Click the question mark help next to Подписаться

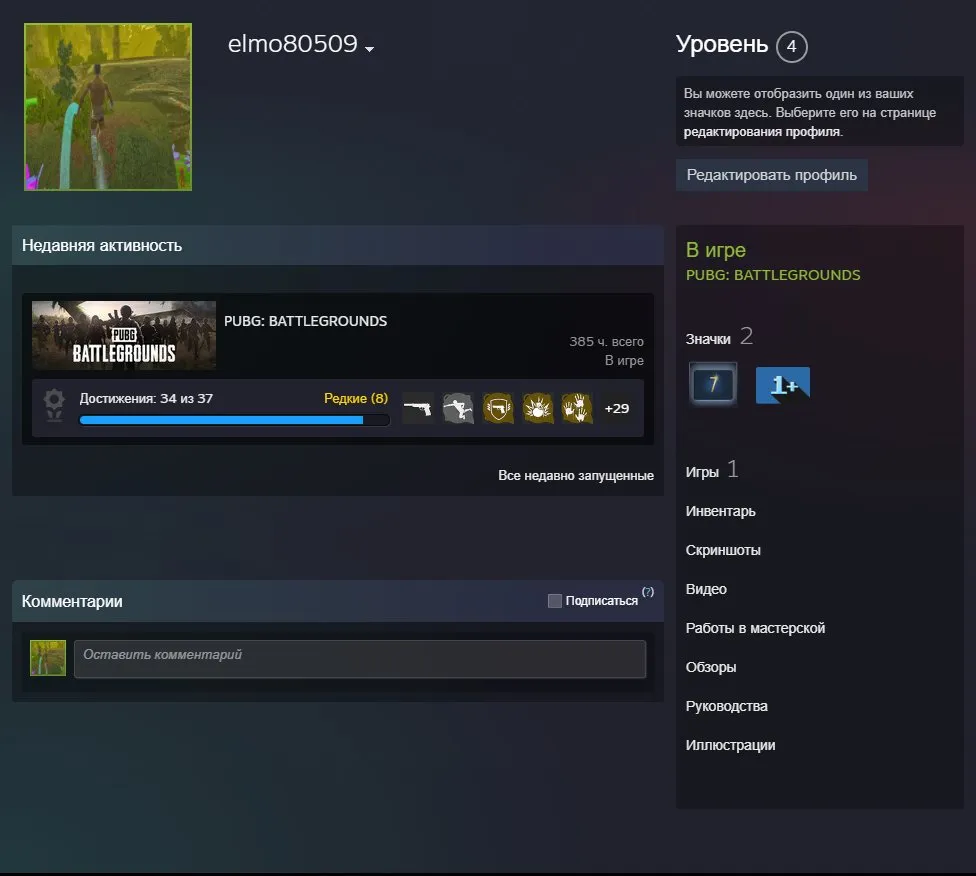(648, 592)
